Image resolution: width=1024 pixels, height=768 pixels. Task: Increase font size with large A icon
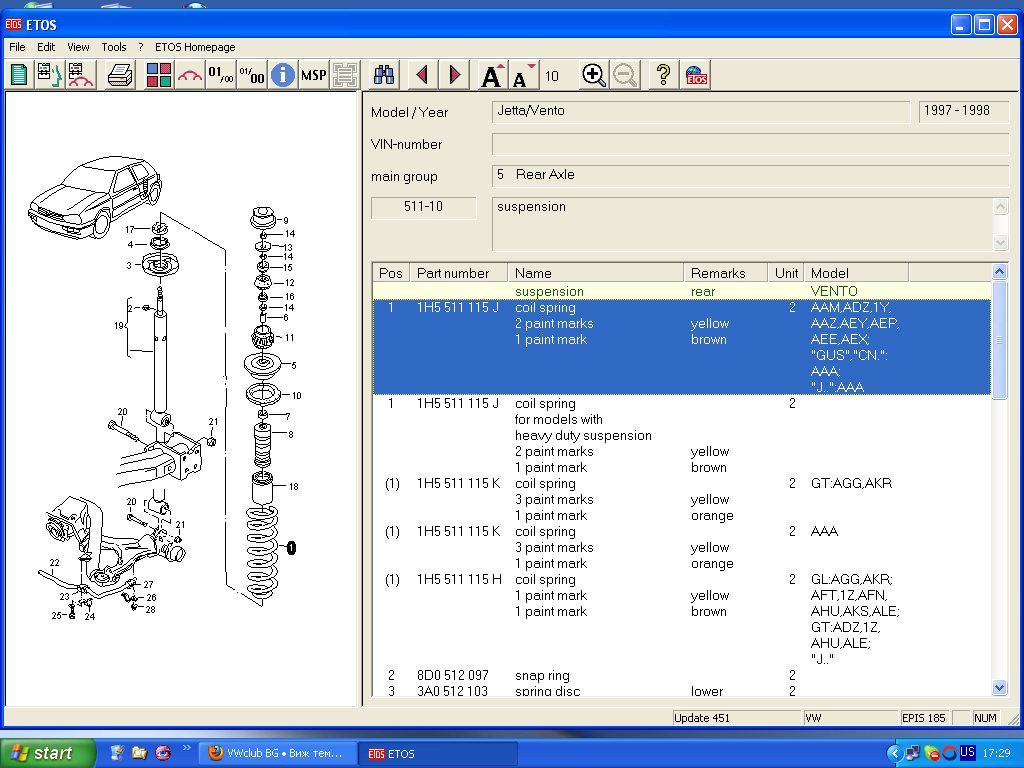(x=491, y=75)
